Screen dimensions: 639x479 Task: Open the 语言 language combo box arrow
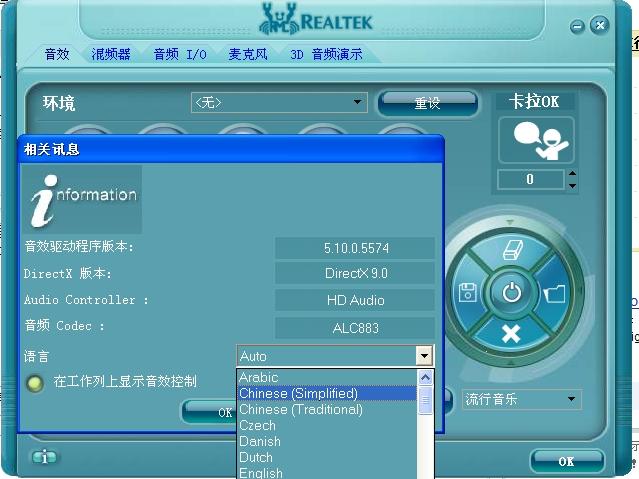(x=424, y=356)
